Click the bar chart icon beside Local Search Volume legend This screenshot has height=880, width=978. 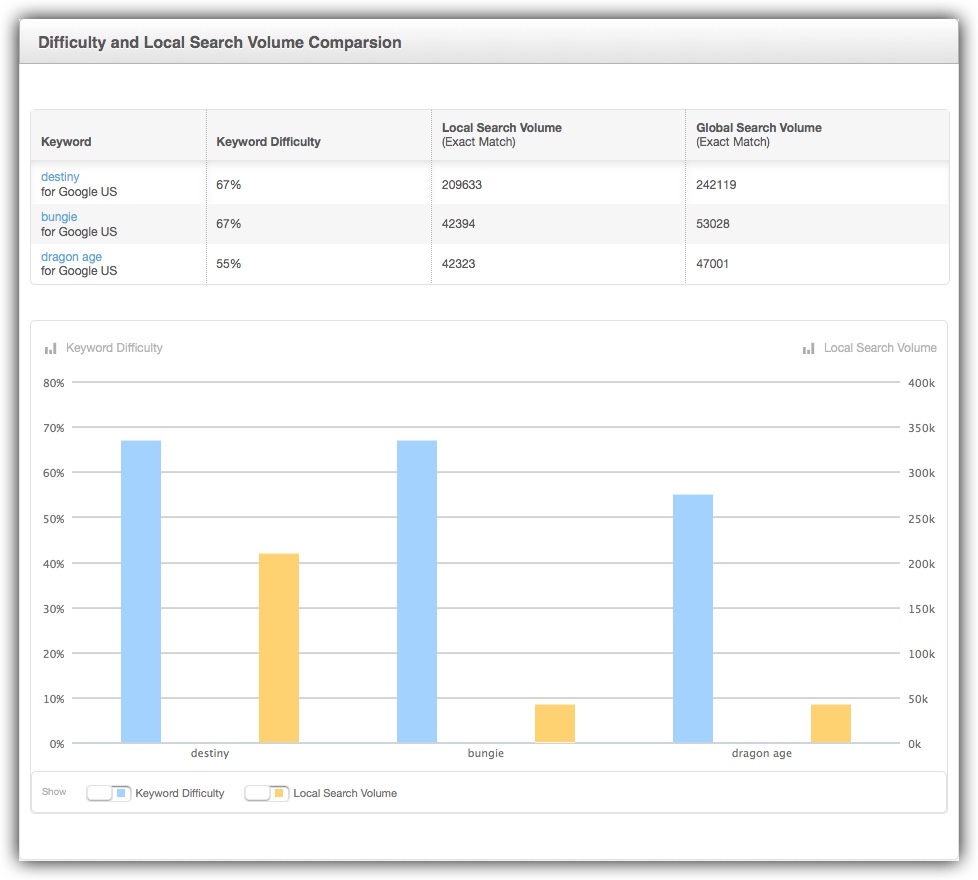808,349
